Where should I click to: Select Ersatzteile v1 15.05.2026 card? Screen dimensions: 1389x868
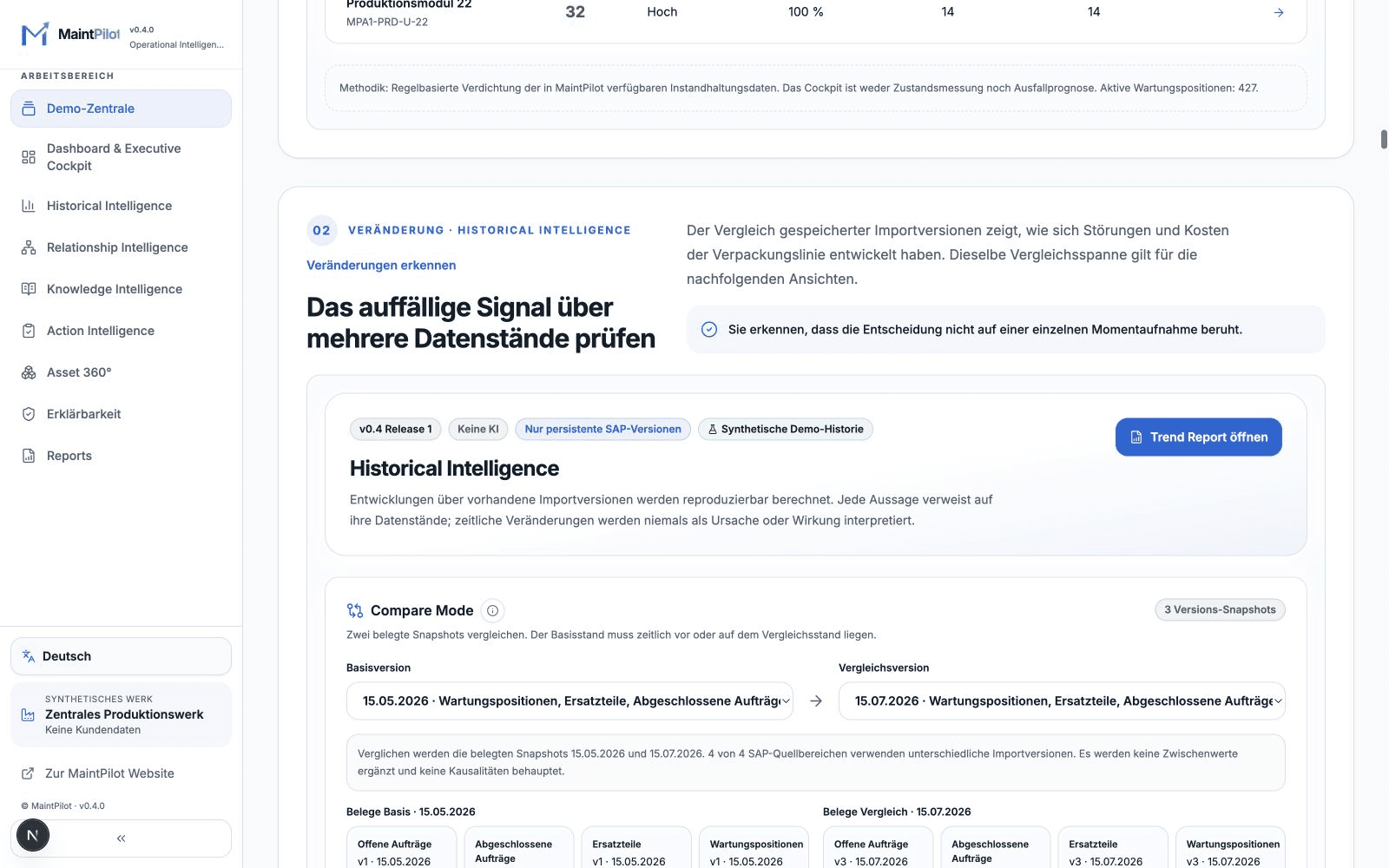pos(635,848)
